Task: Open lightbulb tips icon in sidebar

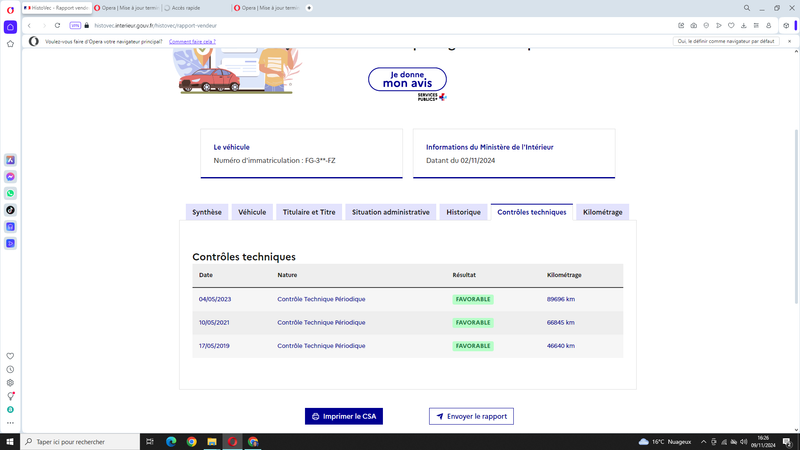Action: point(10,396)
